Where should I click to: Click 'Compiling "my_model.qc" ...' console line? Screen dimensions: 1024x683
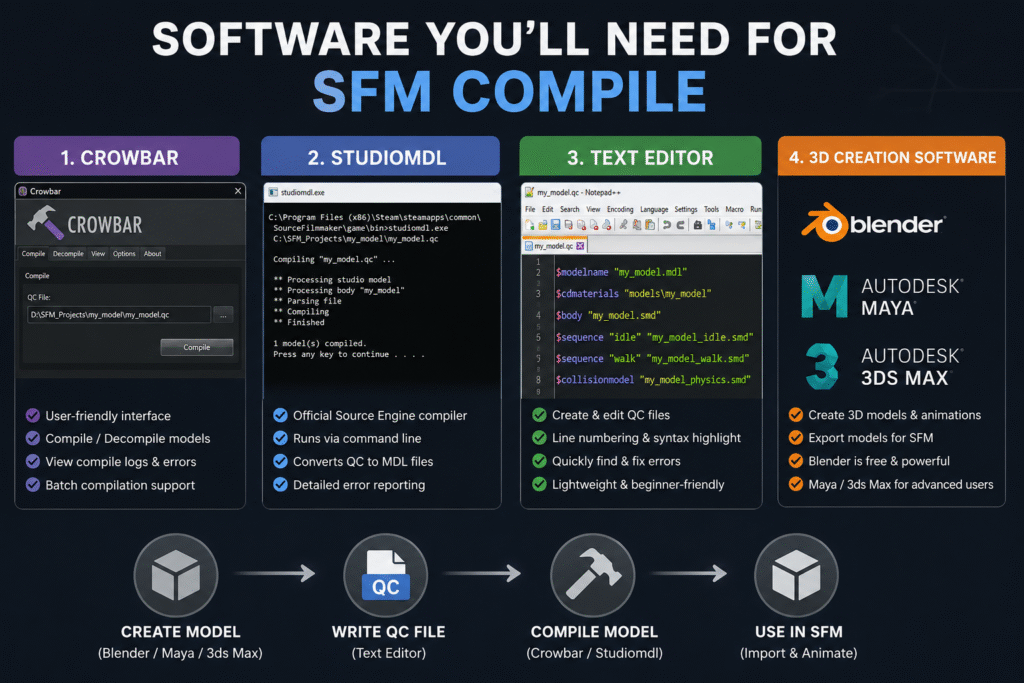click(334, 259)
